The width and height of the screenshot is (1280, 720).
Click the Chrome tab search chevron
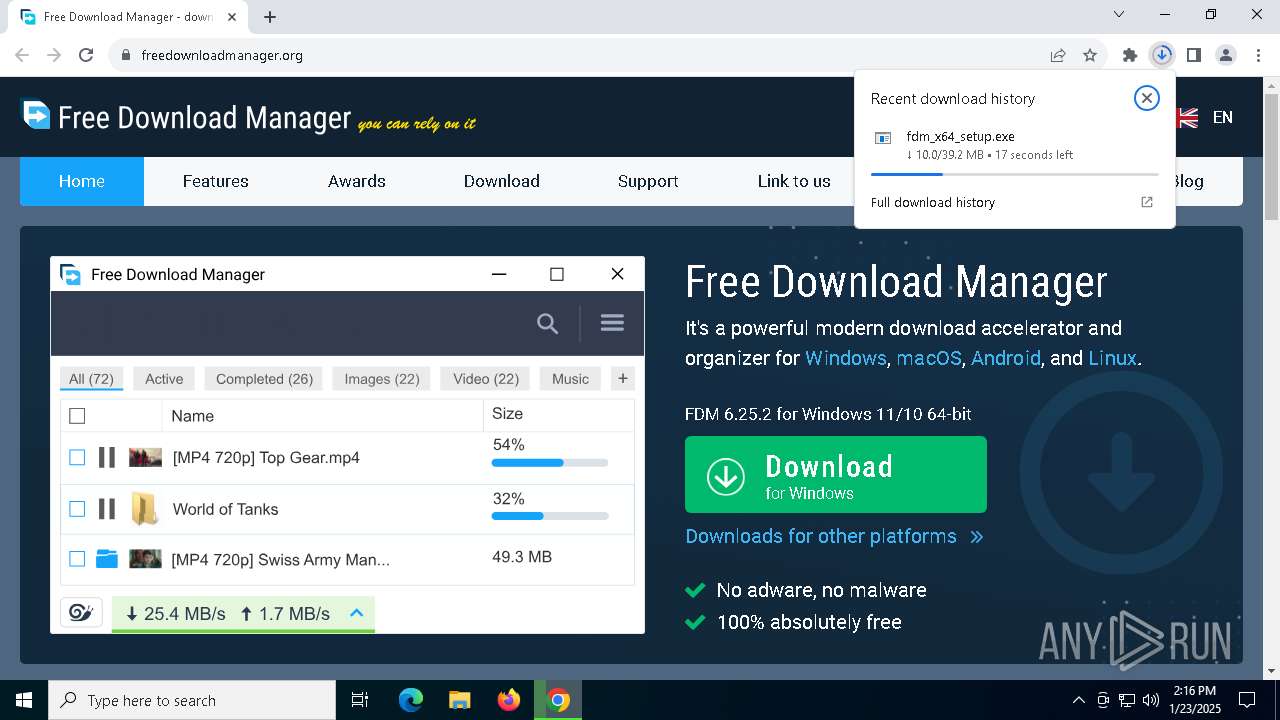click(1119, 14)
